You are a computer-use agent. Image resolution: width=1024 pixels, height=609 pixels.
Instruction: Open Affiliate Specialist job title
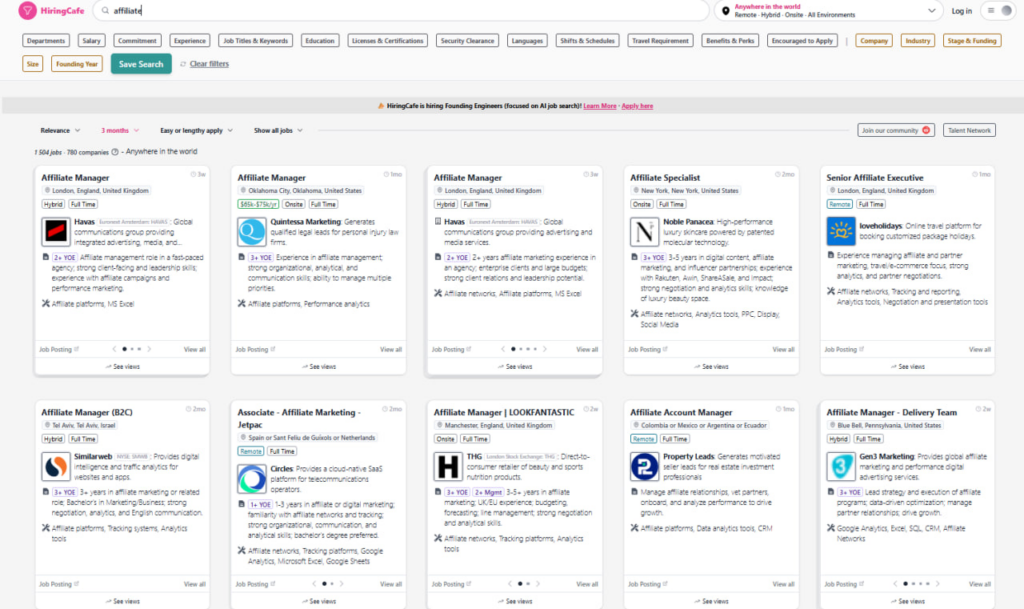[x=665, y=178]
